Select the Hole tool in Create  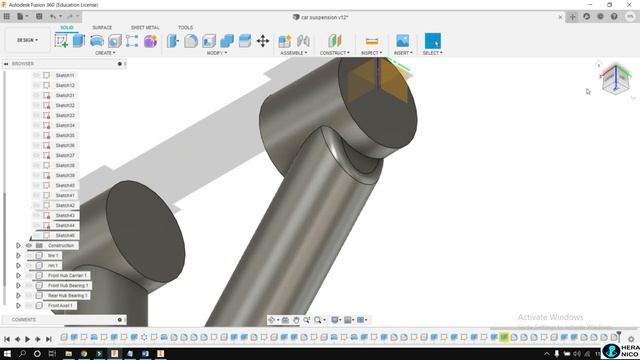click(x=115, y=41)
